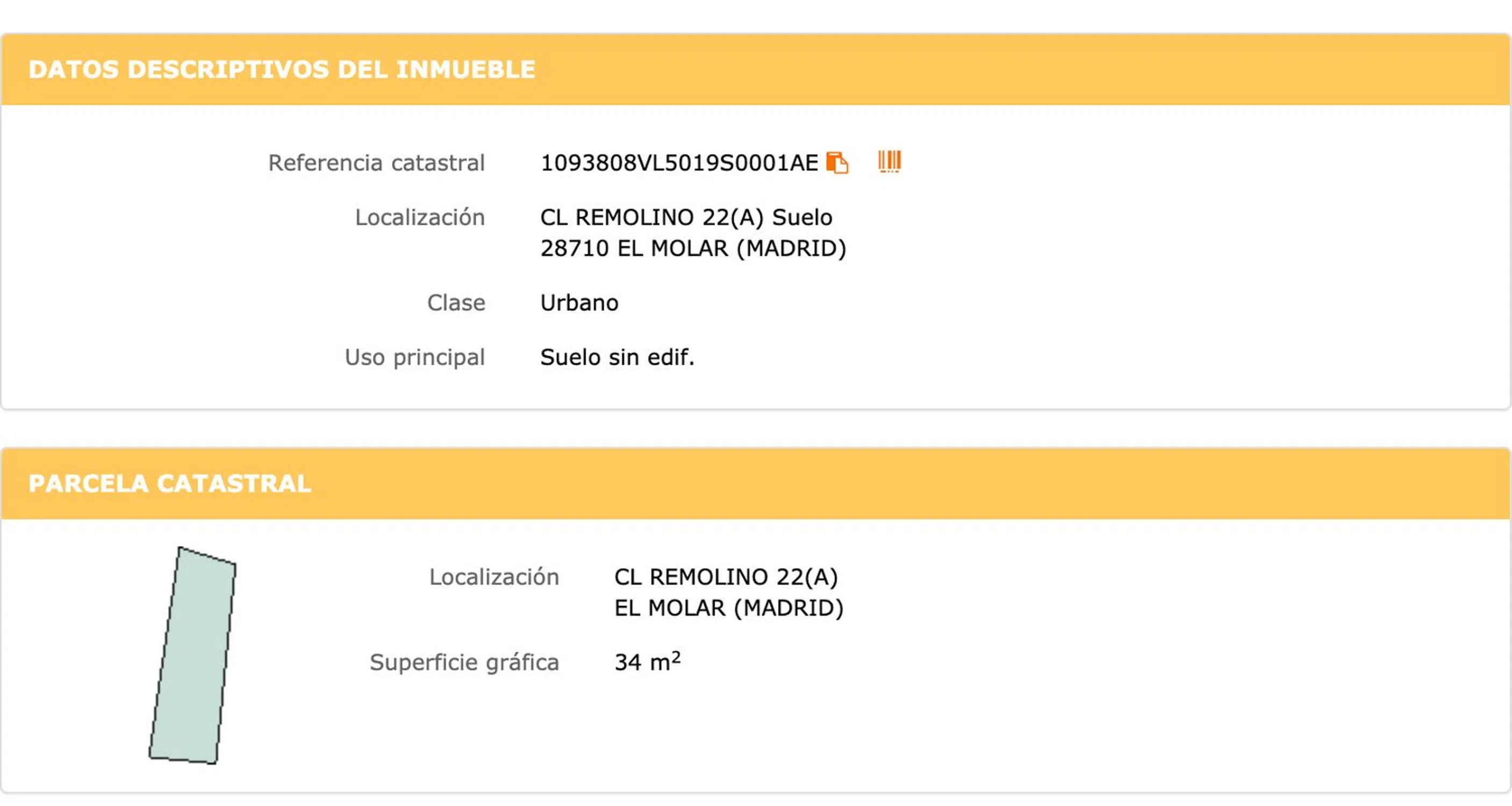1512x806 pixels.
Task: Copy the cadastral reference to clipboard
Action: point(836,162)
